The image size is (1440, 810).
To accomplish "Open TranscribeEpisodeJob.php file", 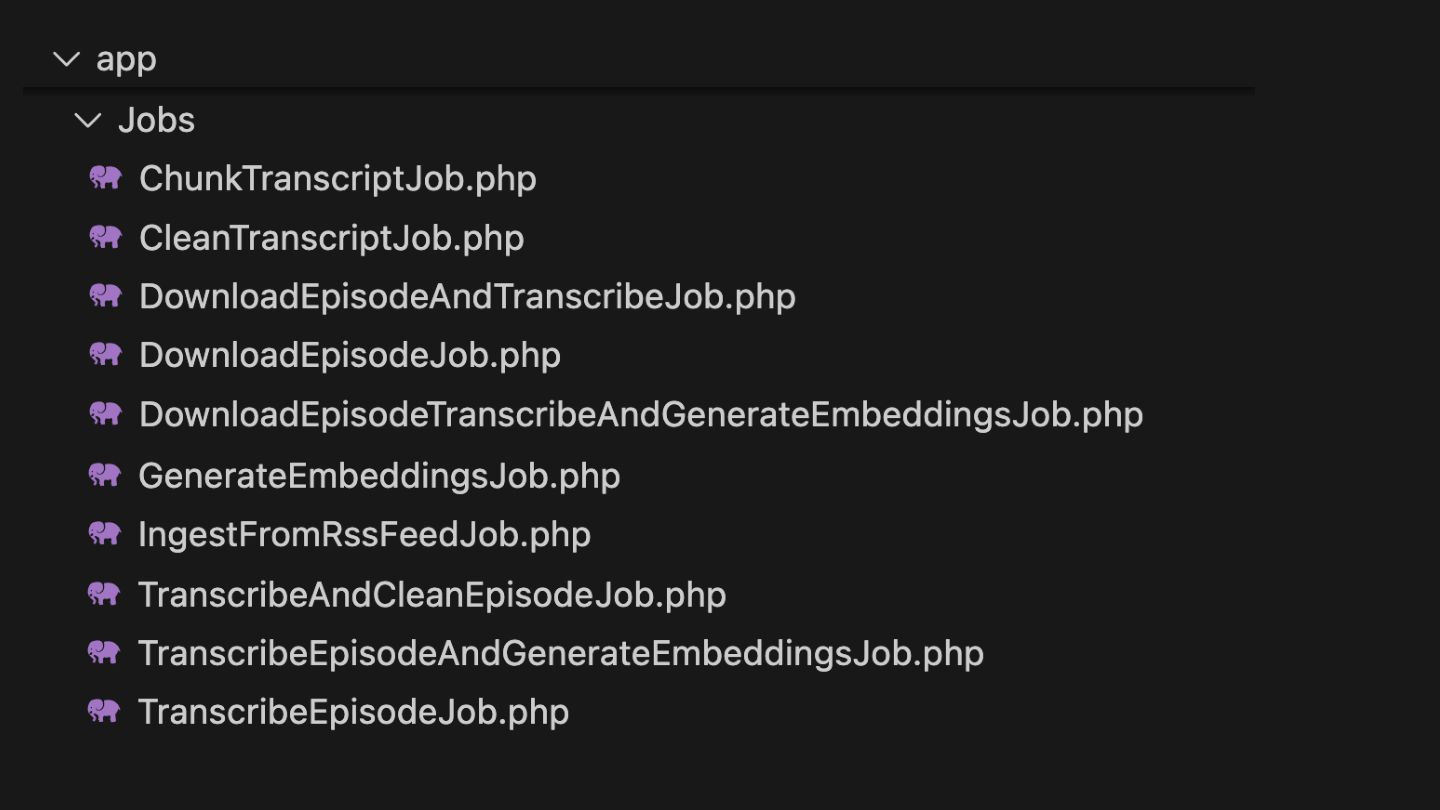I will point(353,712).
